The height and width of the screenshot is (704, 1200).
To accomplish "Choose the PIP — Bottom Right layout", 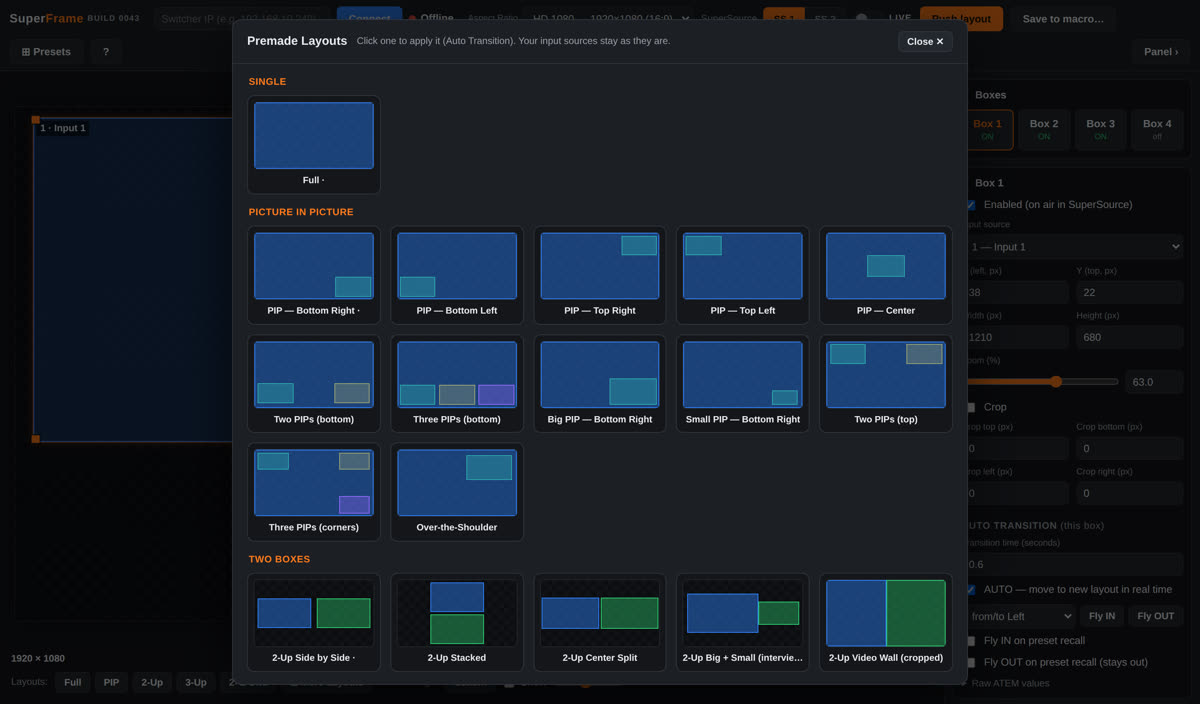I will (314, 275).
